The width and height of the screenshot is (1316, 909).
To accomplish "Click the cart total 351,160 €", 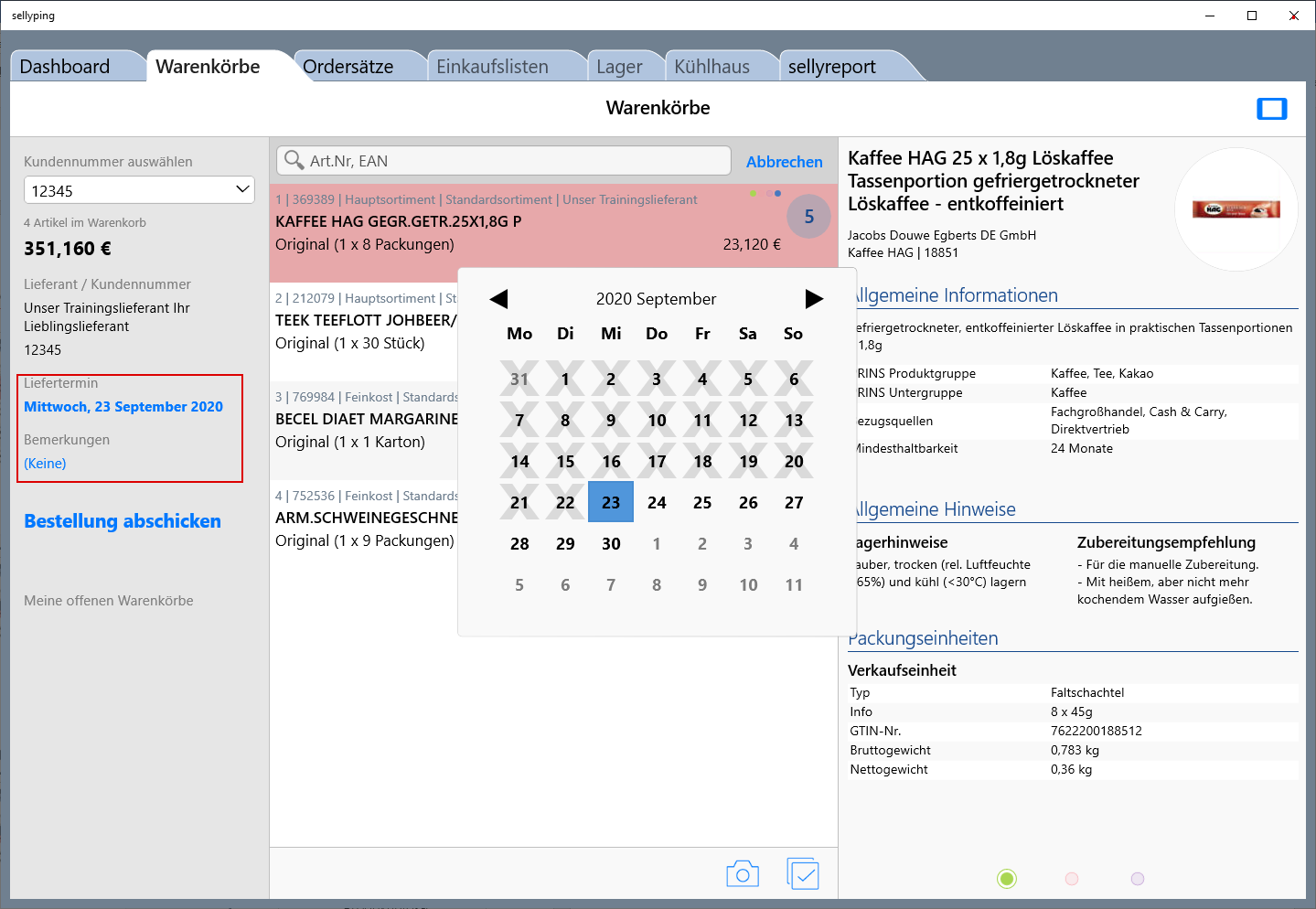I will (68, 249).
